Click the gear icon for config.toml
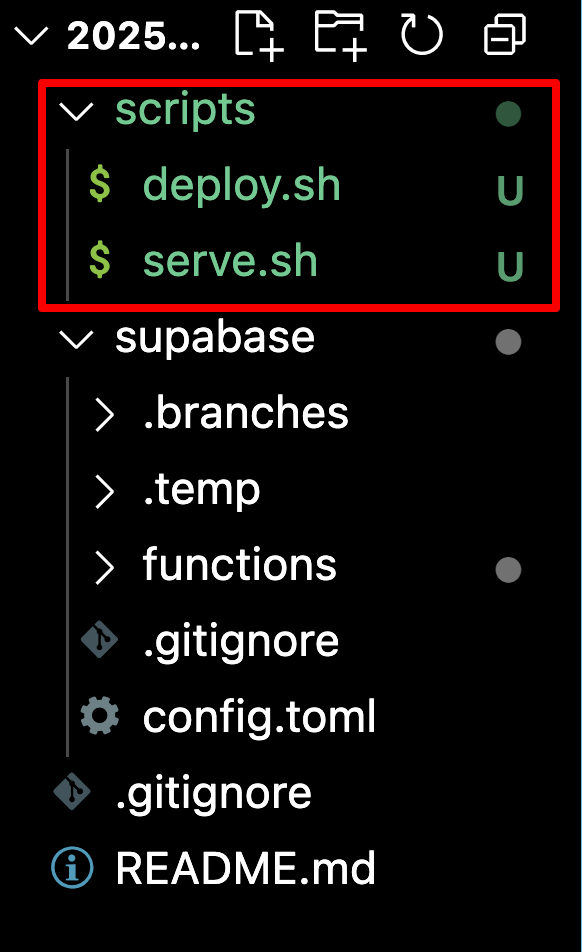The height and width of the screenshot is (952, 582). 100,716
